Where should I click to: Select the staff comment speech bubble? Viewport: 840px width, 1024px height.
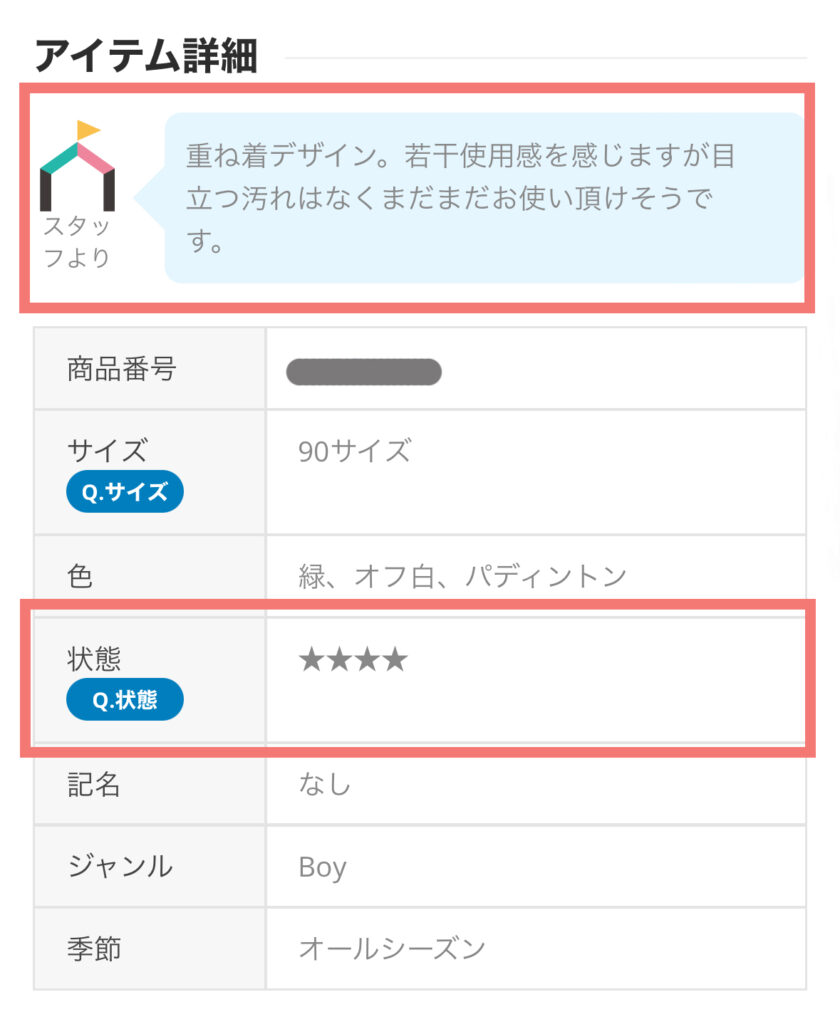(x=484, y=198)
